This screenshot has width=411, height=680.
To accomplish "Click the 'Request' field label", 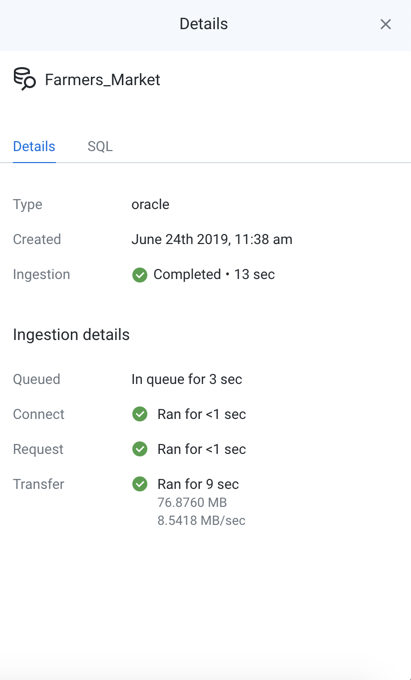I will tap(38, 449).
